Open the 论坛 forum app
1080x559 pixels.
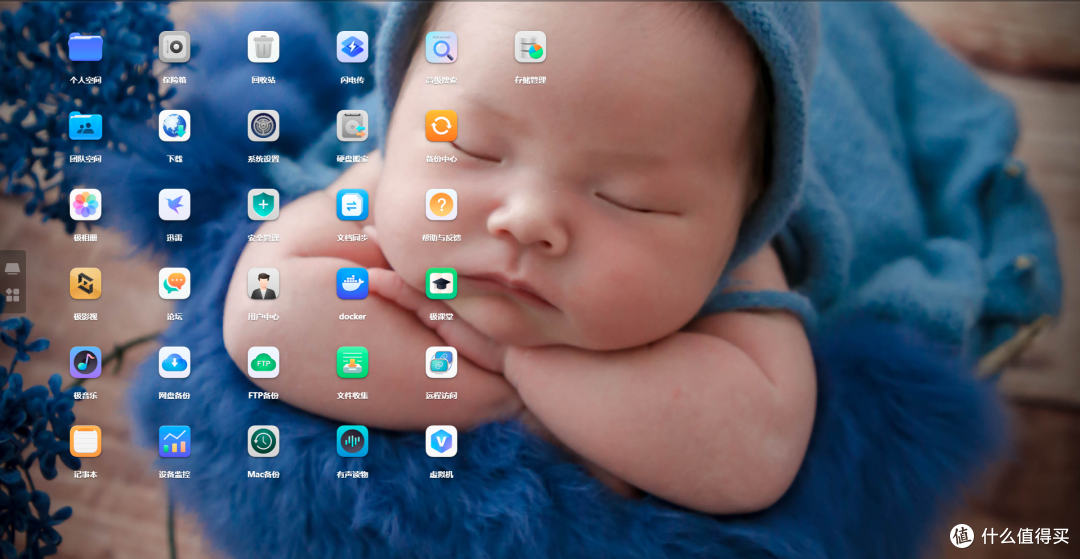tap(174, 284)
